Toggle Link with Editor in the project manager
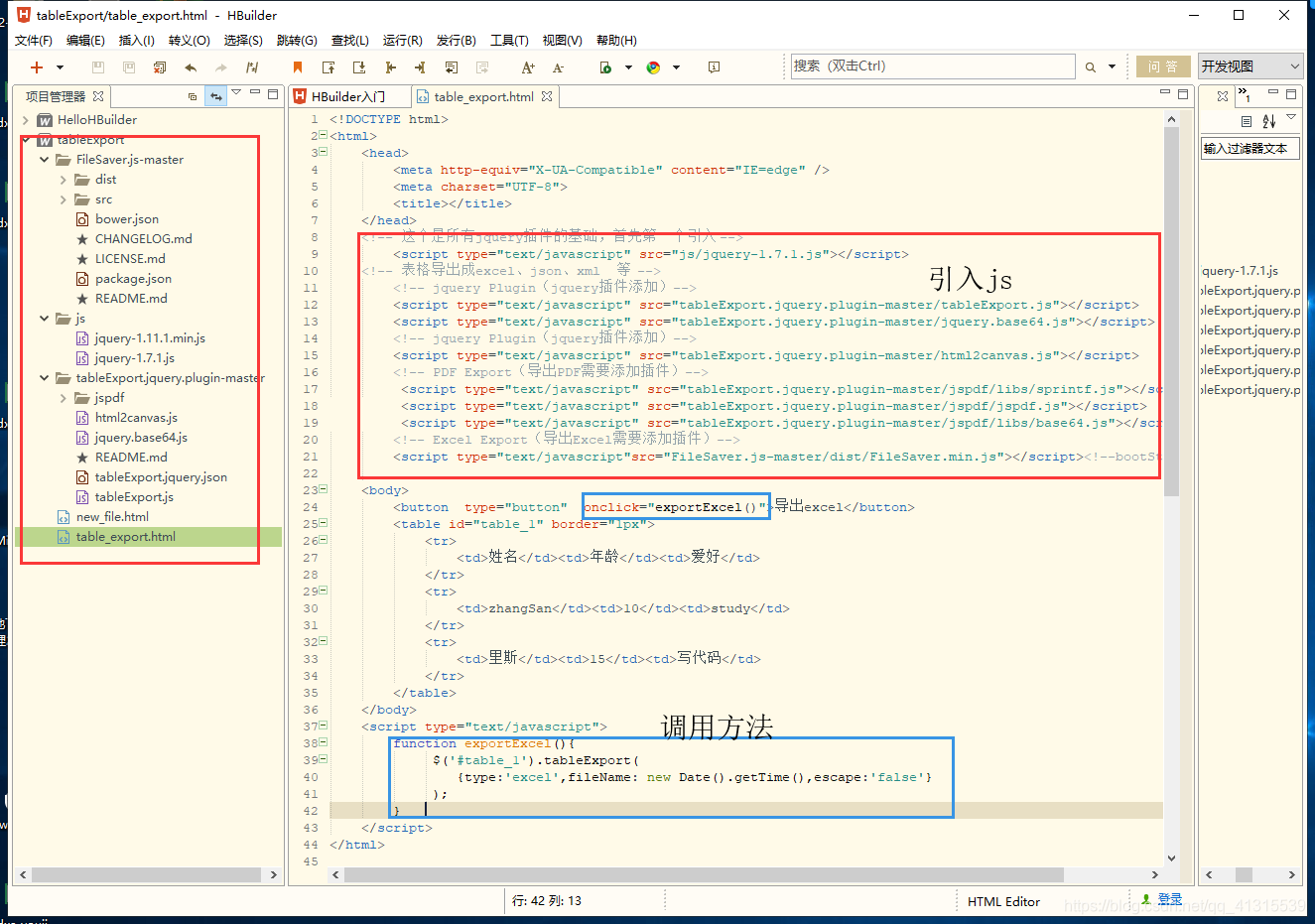Image resolution: width=1315 pixels, height=924 pixels. (x=215, y=96)
